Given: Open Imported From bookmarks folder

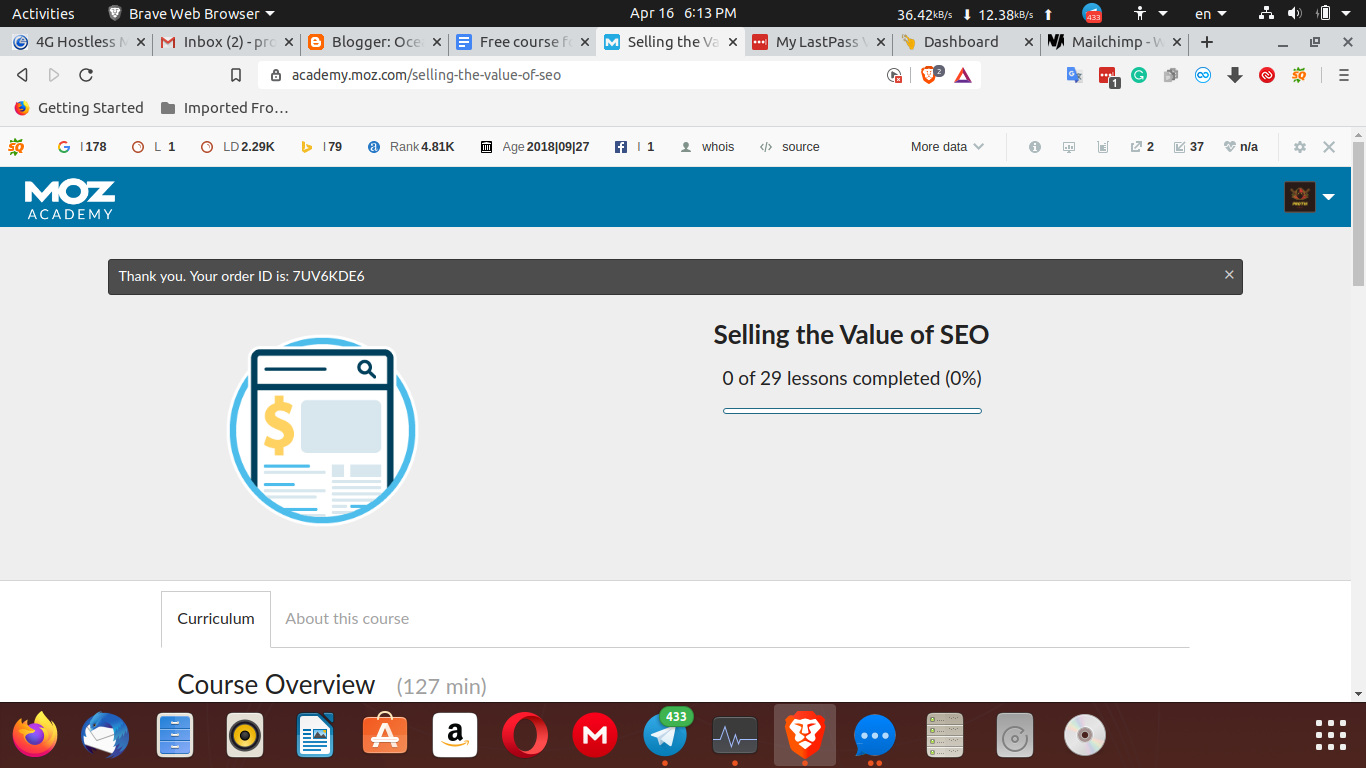Looking at the screenshot, I should 224,108.
